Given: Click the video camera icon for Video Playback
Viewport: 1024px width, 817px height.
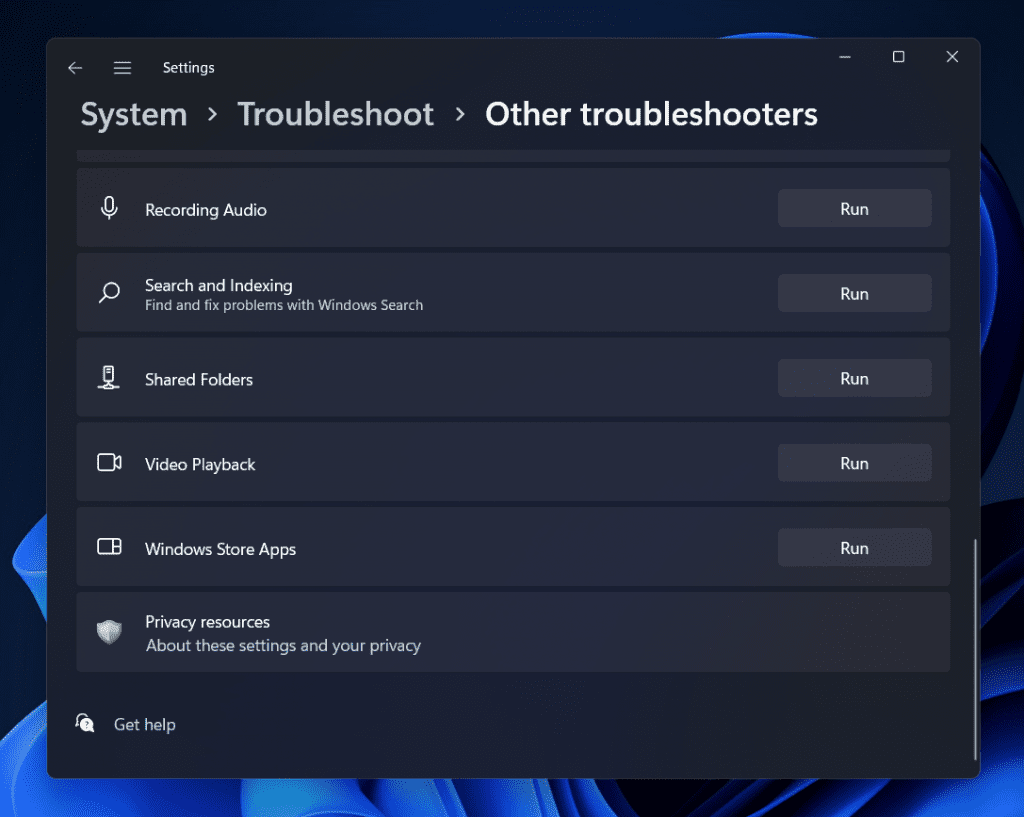Looking at the screenshot, I should click(109, 462).
